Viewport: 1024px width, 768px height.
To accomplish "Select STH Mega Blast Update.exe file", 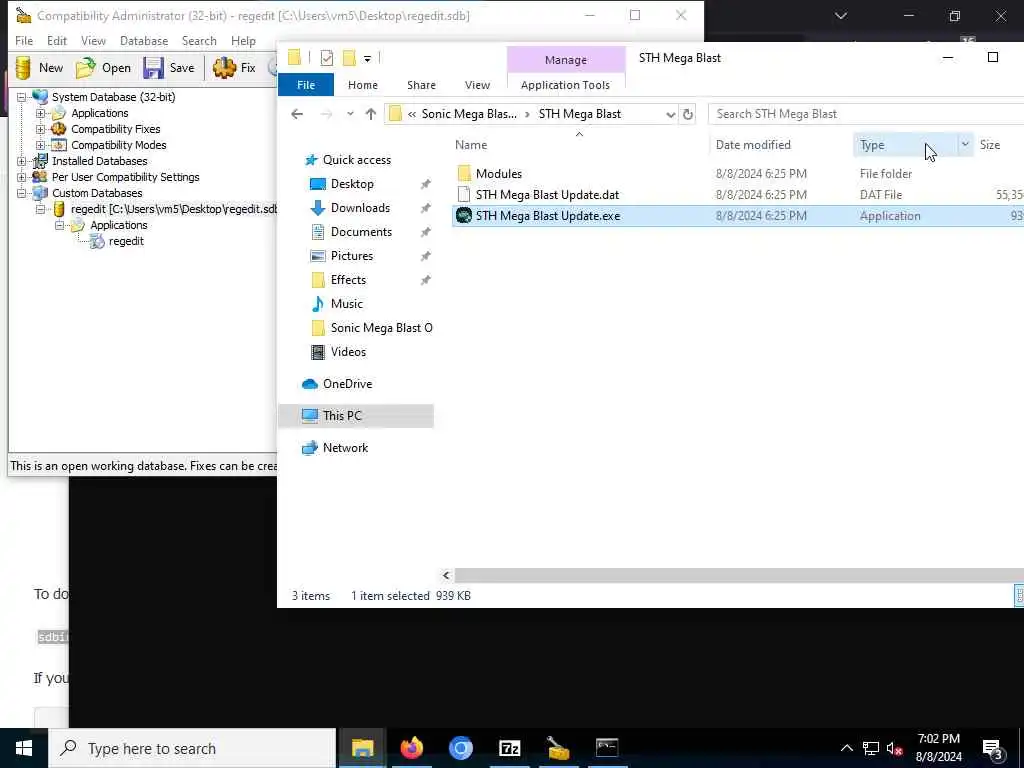I will coord(547,216).
